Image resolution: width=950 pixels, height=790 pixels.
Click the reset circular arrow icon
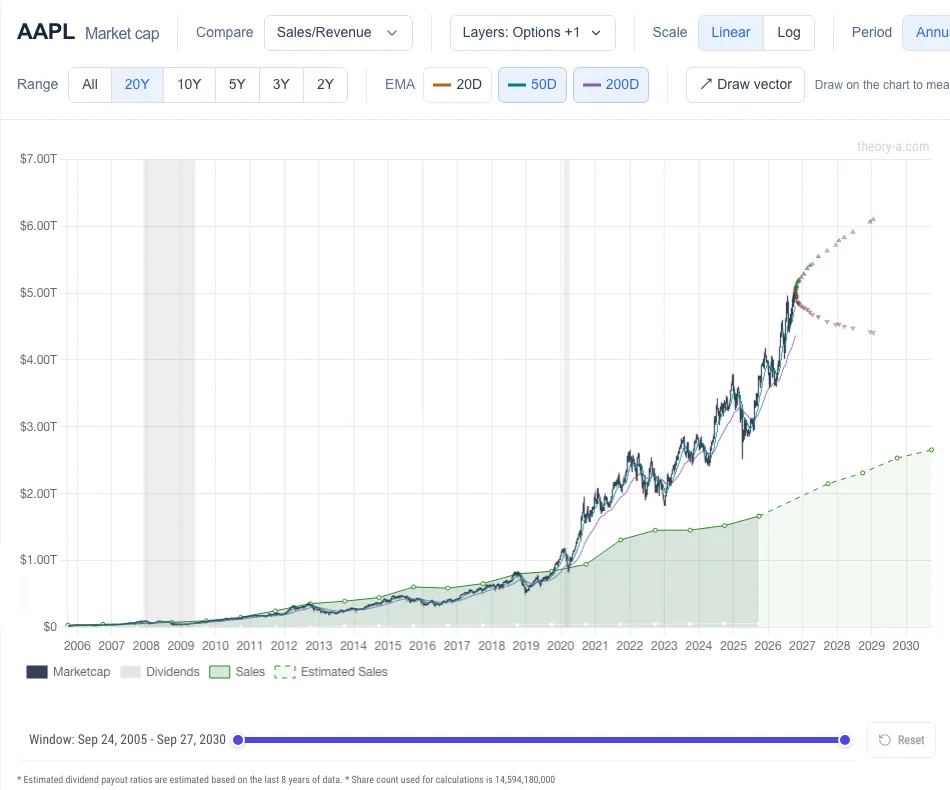tap(885, 740)
